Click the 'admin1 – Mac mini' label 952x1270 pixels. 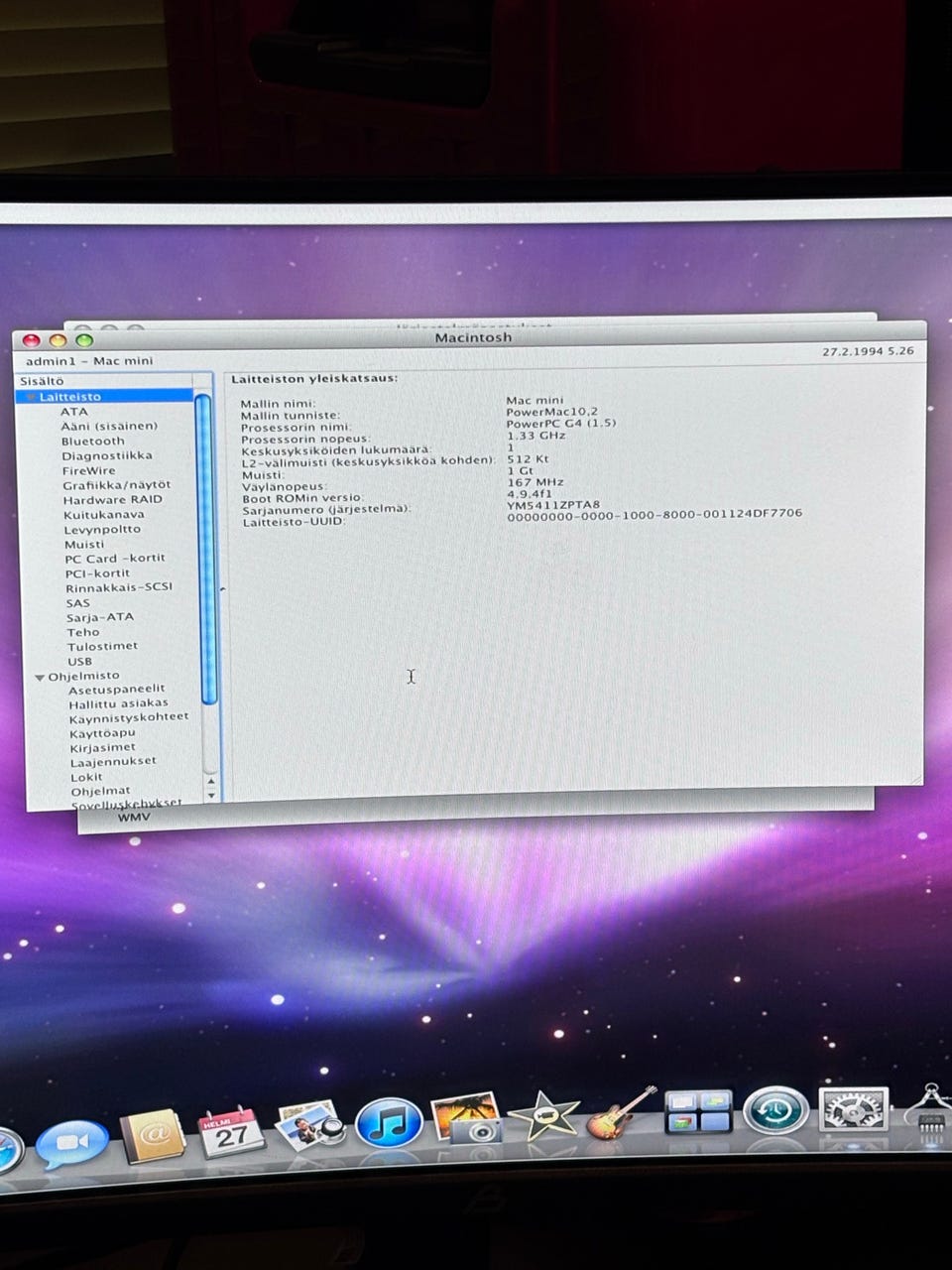tap(89, 361)
